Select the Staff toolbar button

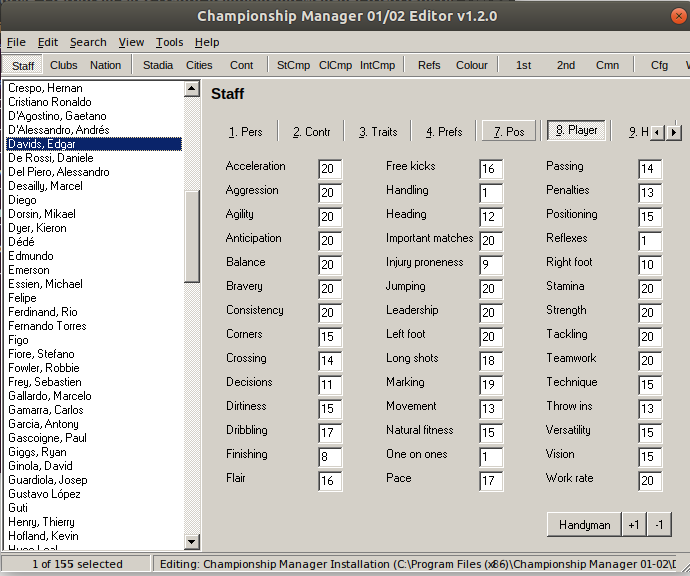(22, 66)
